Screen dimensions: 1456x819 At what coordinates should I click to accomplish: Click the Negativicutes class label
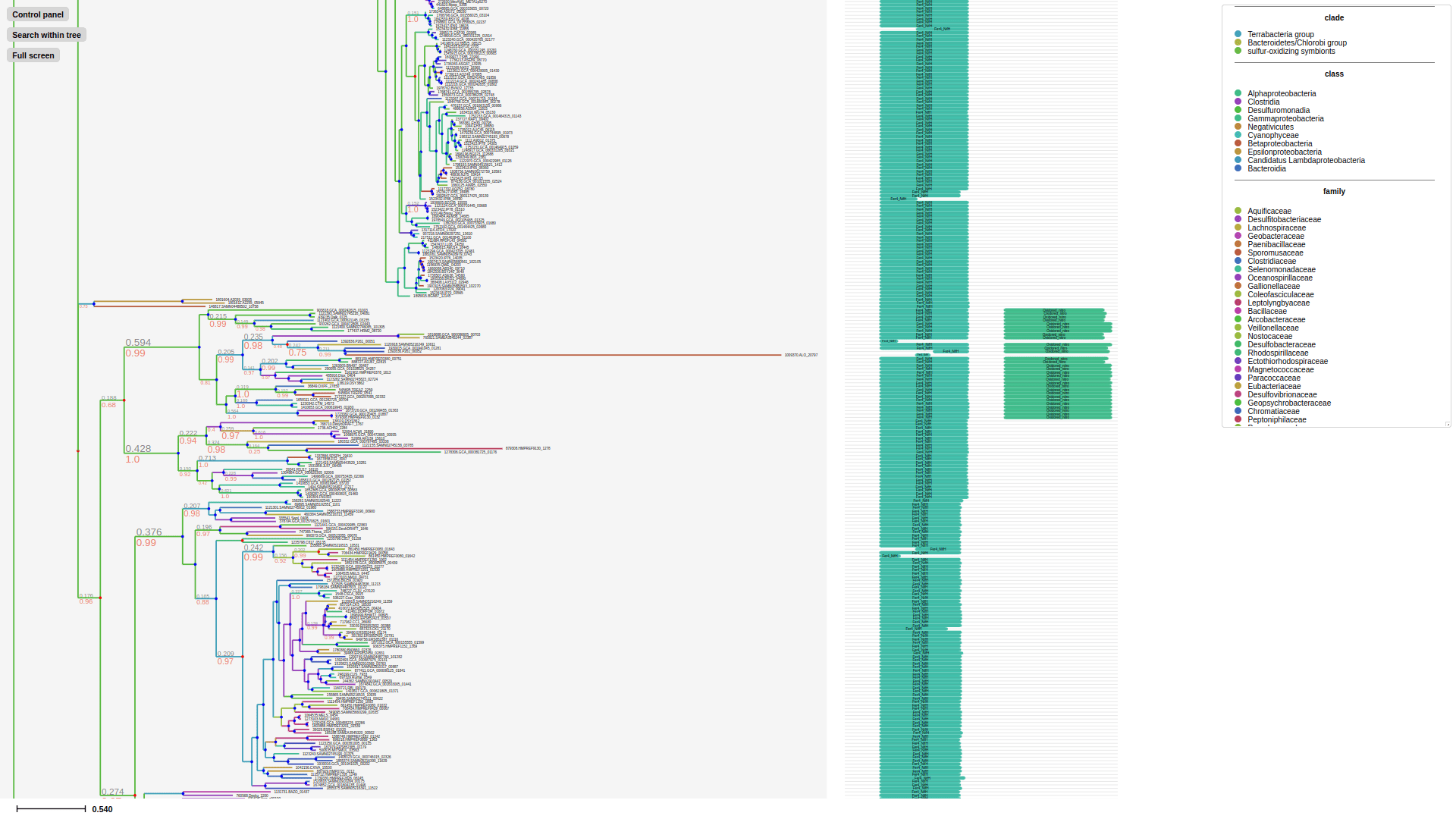click(1270, 127)
